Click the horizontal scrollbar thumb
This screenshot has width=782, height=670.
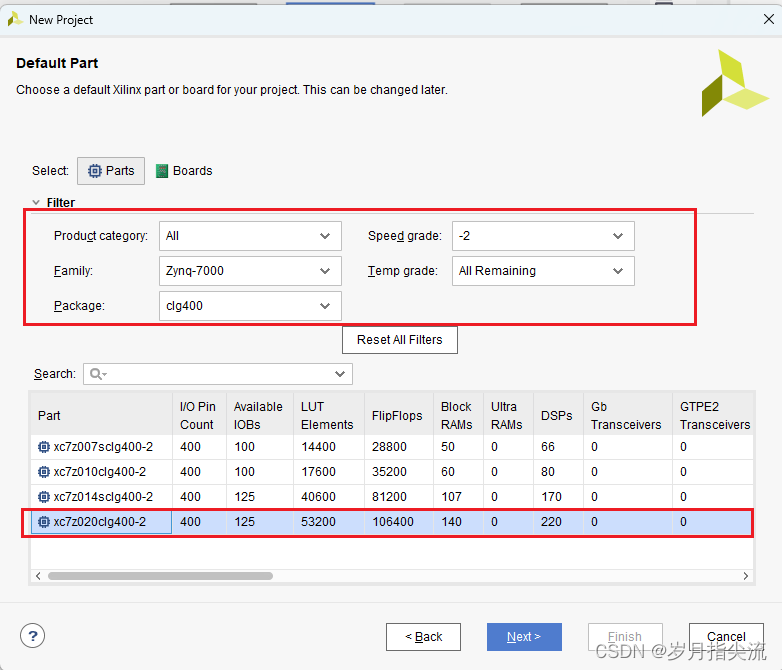(x=160, y=576)
